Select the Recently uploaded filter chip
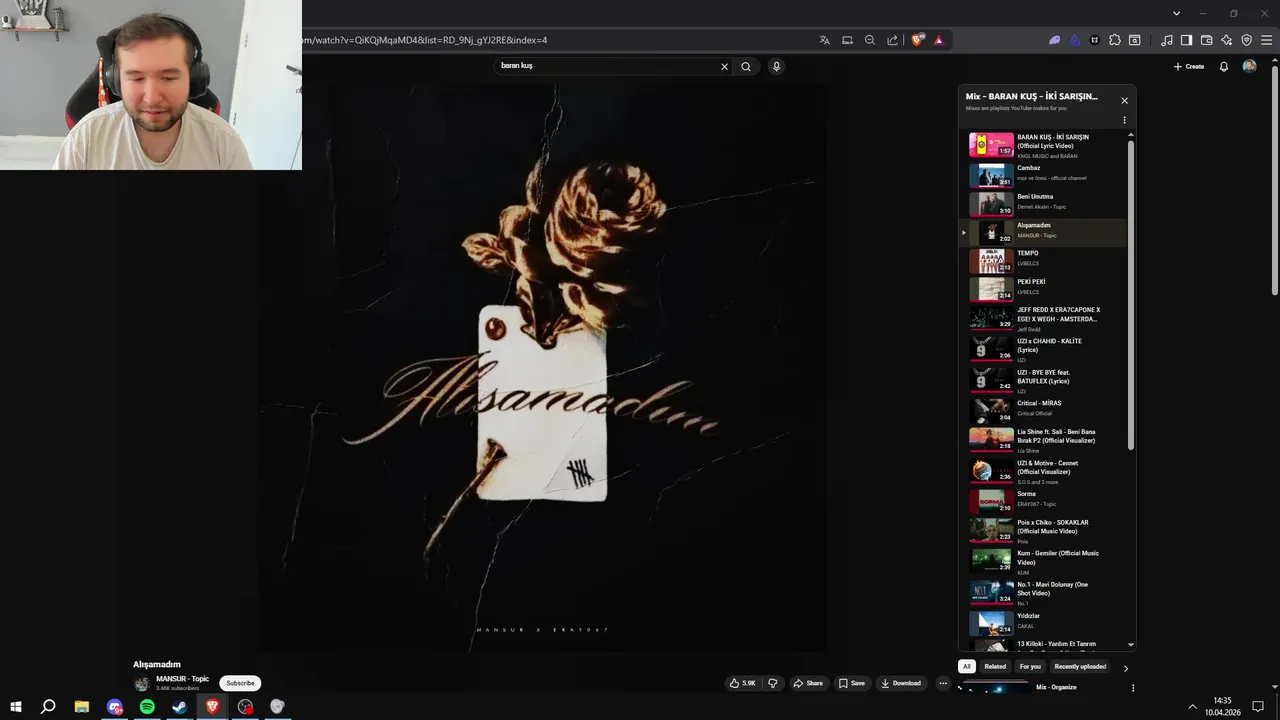 [x=1080, y=666]
